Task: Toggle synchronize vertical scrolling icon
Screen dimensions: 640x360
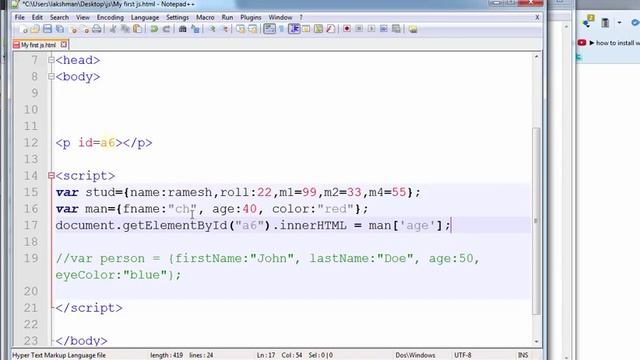Action: pos(240,29)
